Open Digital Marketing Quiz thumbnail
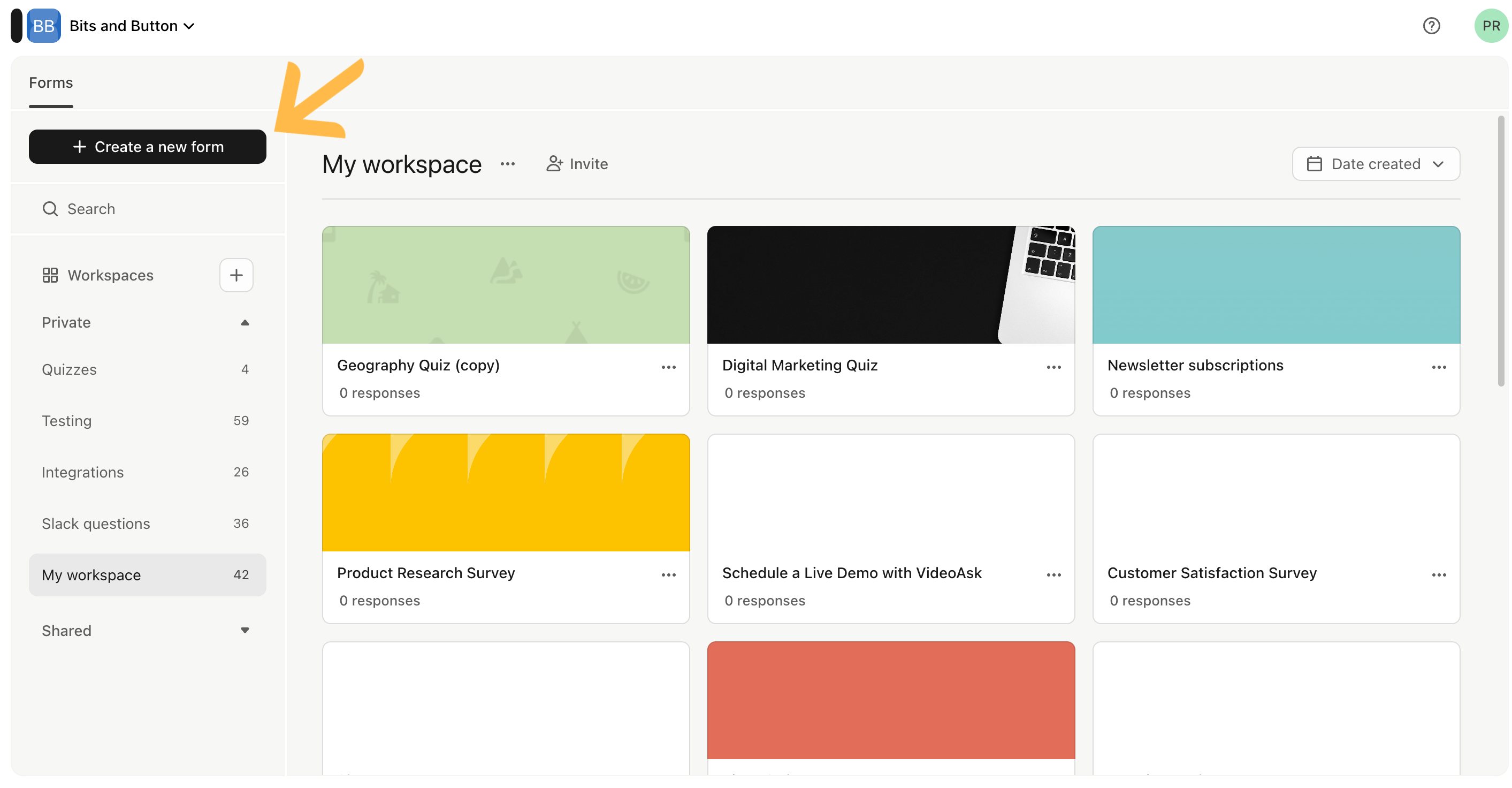 (891, 285)
